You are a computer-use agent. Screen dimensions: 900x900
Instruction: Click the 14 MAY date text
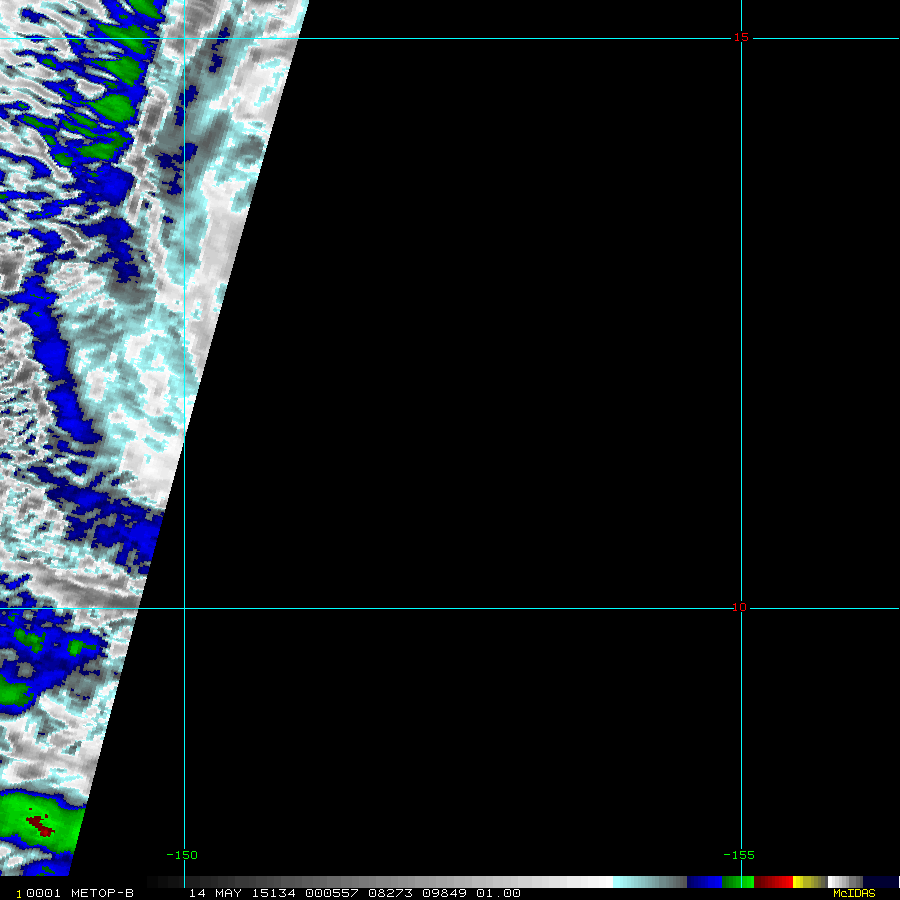[x=215, y=893]
